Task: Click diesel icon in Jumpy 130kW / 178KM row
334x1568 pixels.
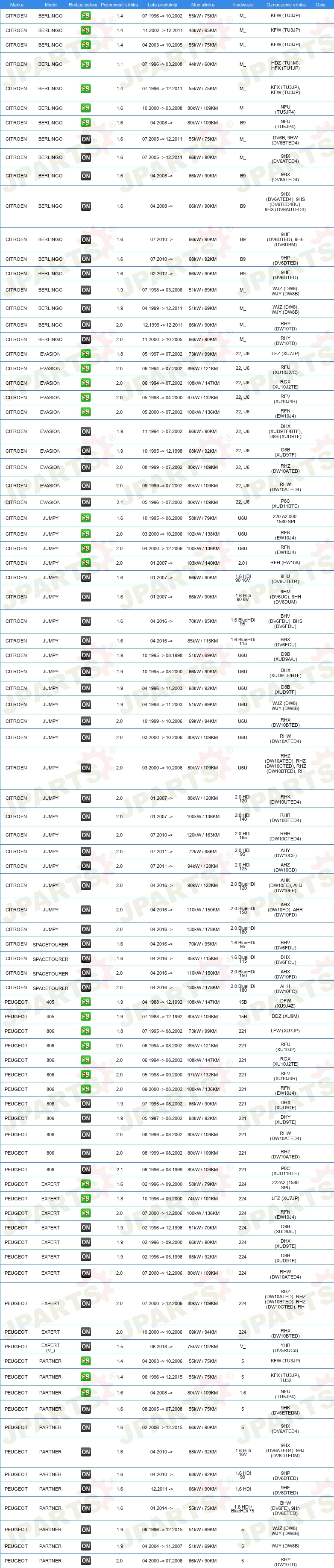Action: coord(86,930)
